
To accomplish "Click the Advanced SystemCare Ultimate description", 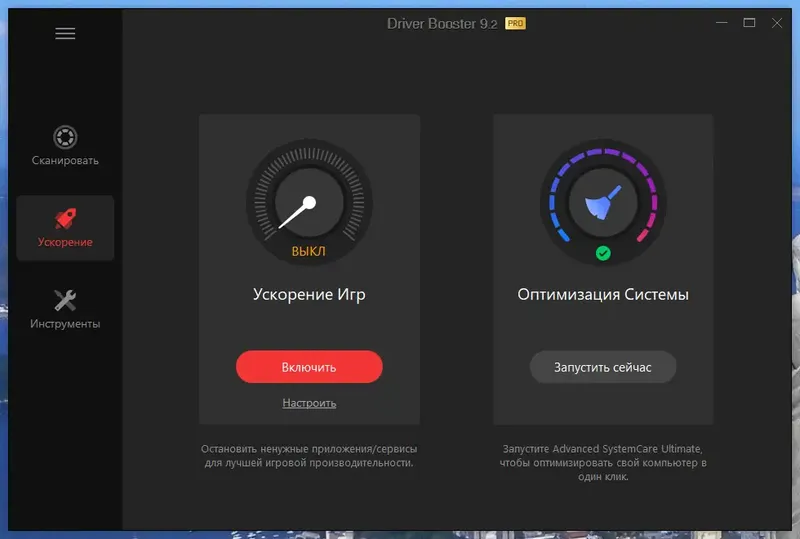I will pos(603,462).
